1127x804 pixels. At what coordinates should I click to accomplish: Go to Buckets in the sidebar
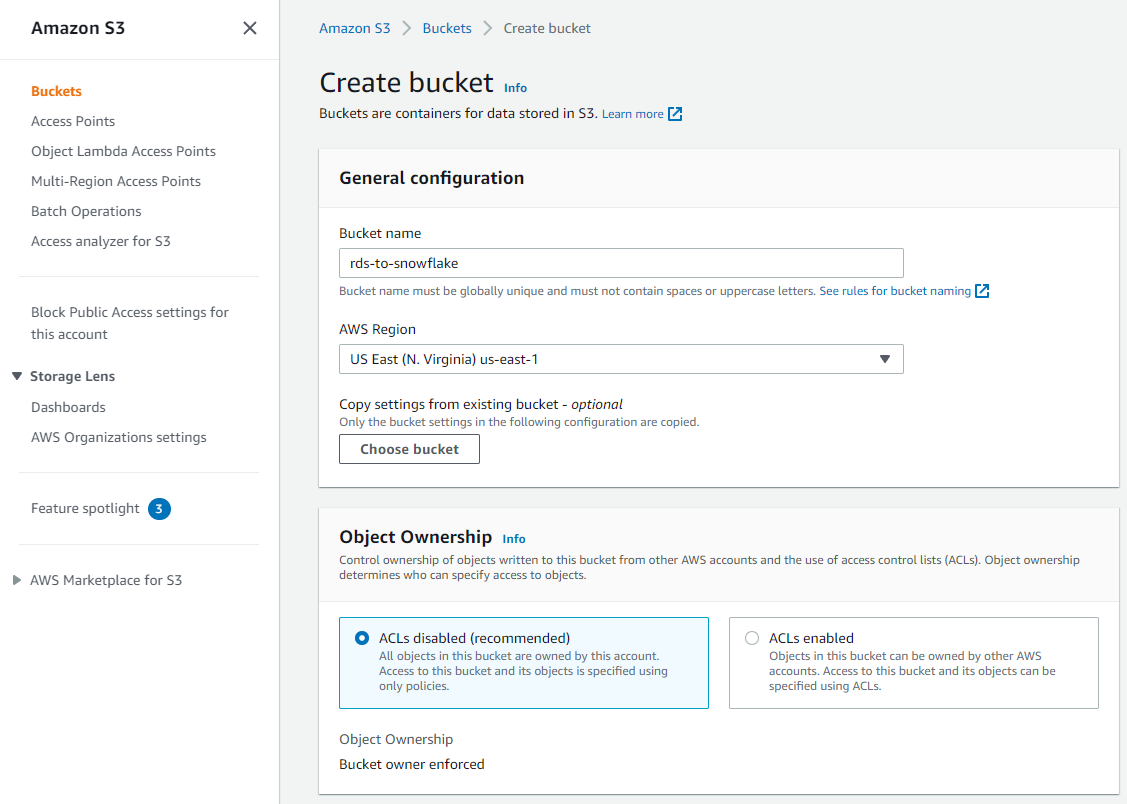pyautogui.click(x=56, y=91)
